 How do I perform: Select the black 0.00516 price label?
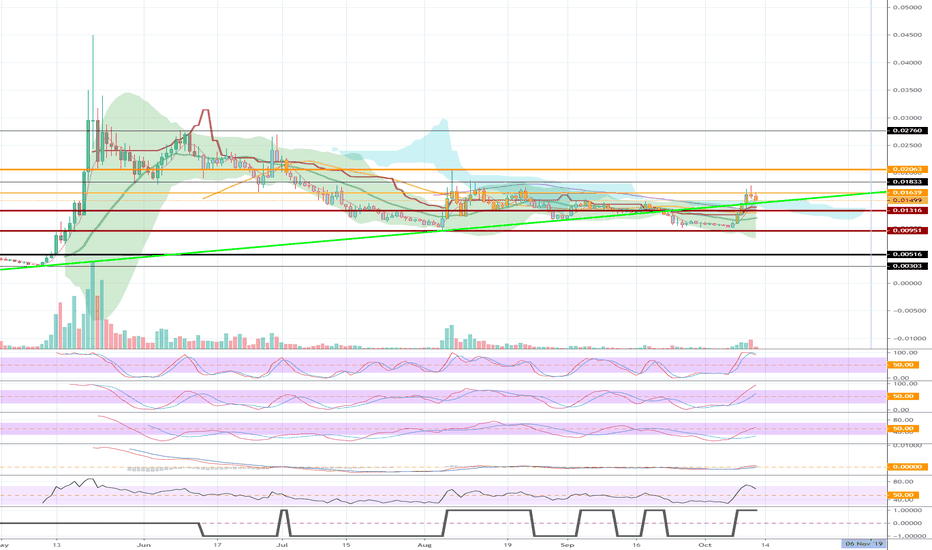[907, 254]
